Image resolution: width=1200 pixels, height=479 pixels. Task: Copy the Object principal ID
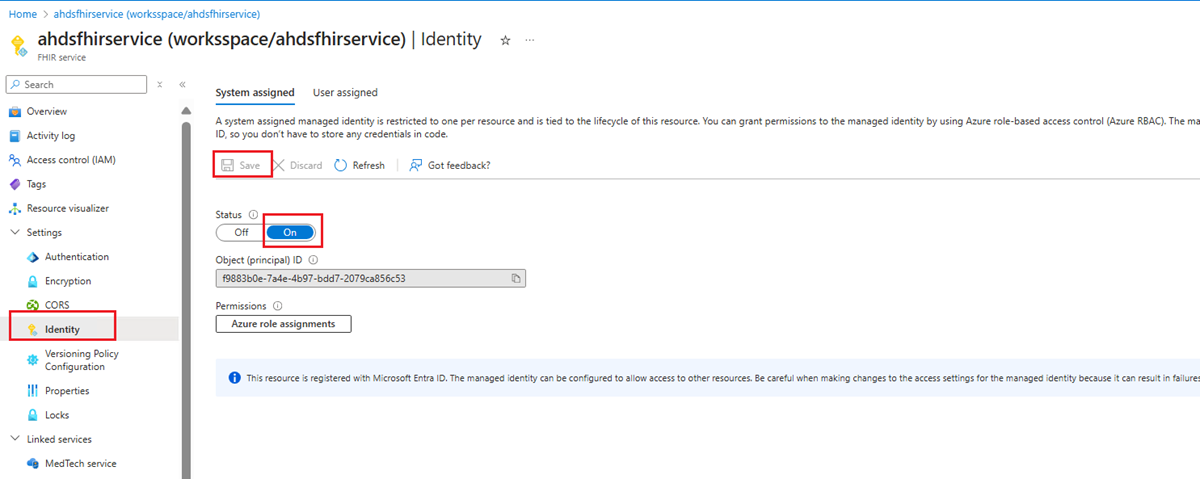516,278
